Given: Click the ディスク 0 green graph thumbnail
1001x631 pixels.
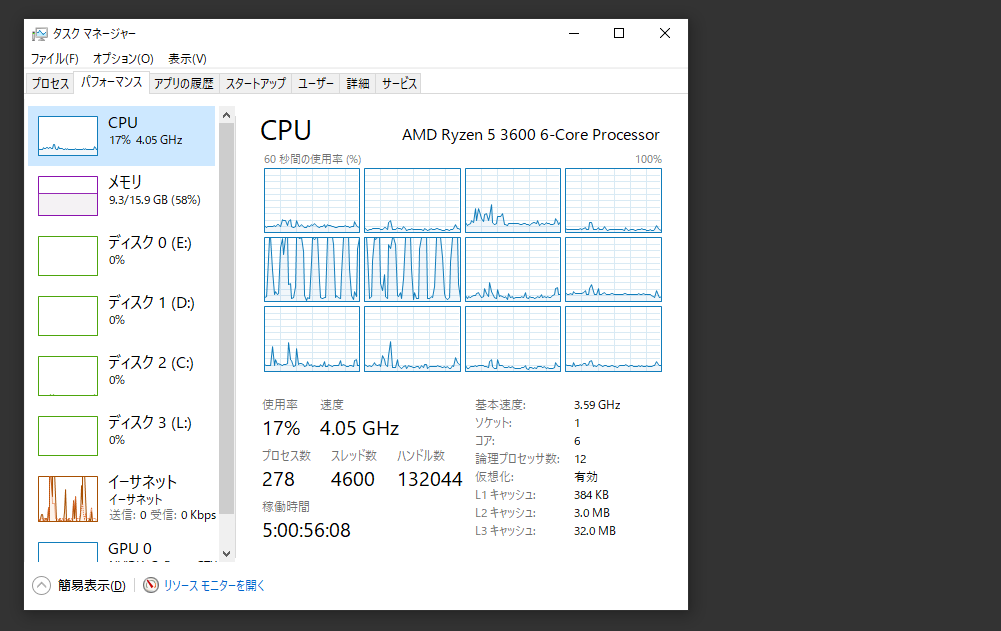Looking at the screenshot, I should [x=68, y=255].
